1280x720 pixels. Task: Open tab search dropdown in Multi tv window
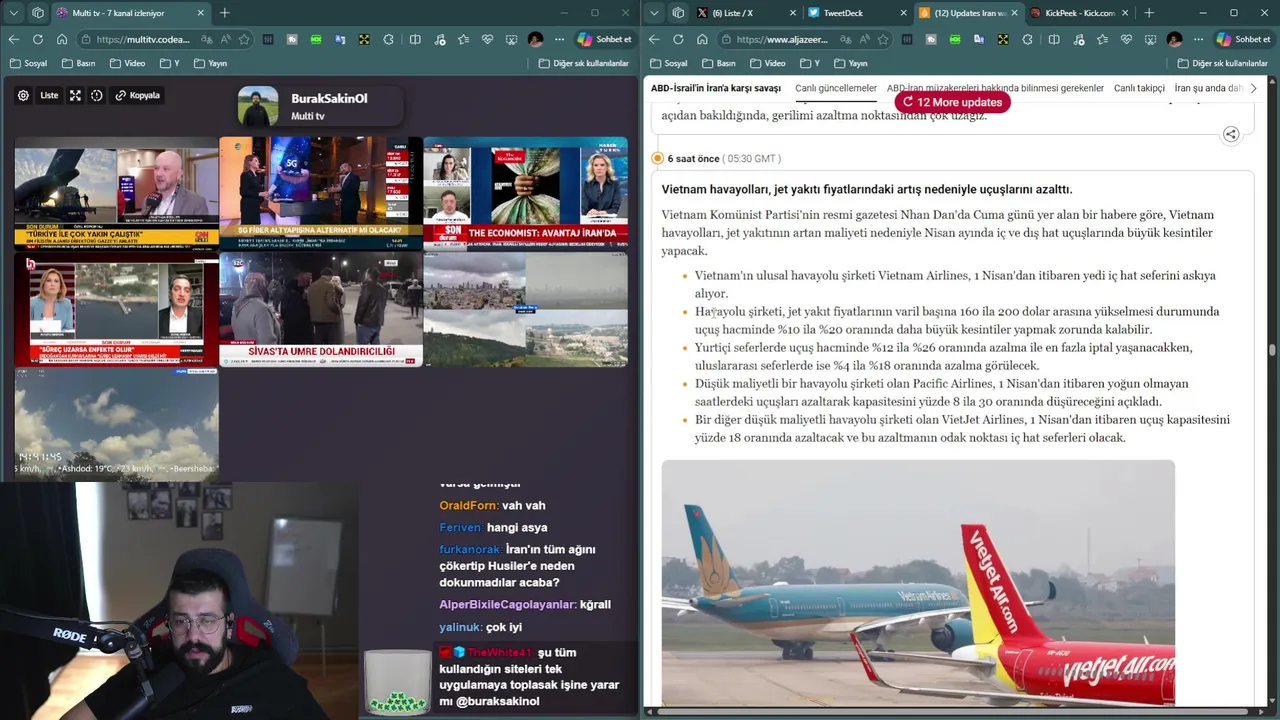[x=14, y=13]
